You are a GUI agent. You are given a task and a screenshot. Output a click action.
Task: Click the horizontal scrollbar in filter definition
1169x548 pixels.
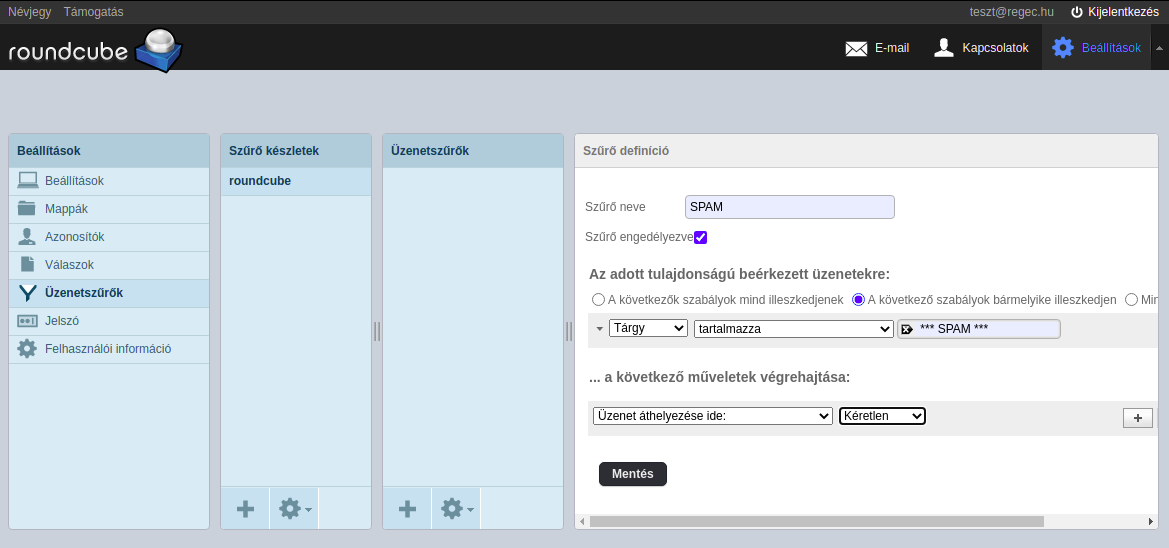(x=816, y=521)
